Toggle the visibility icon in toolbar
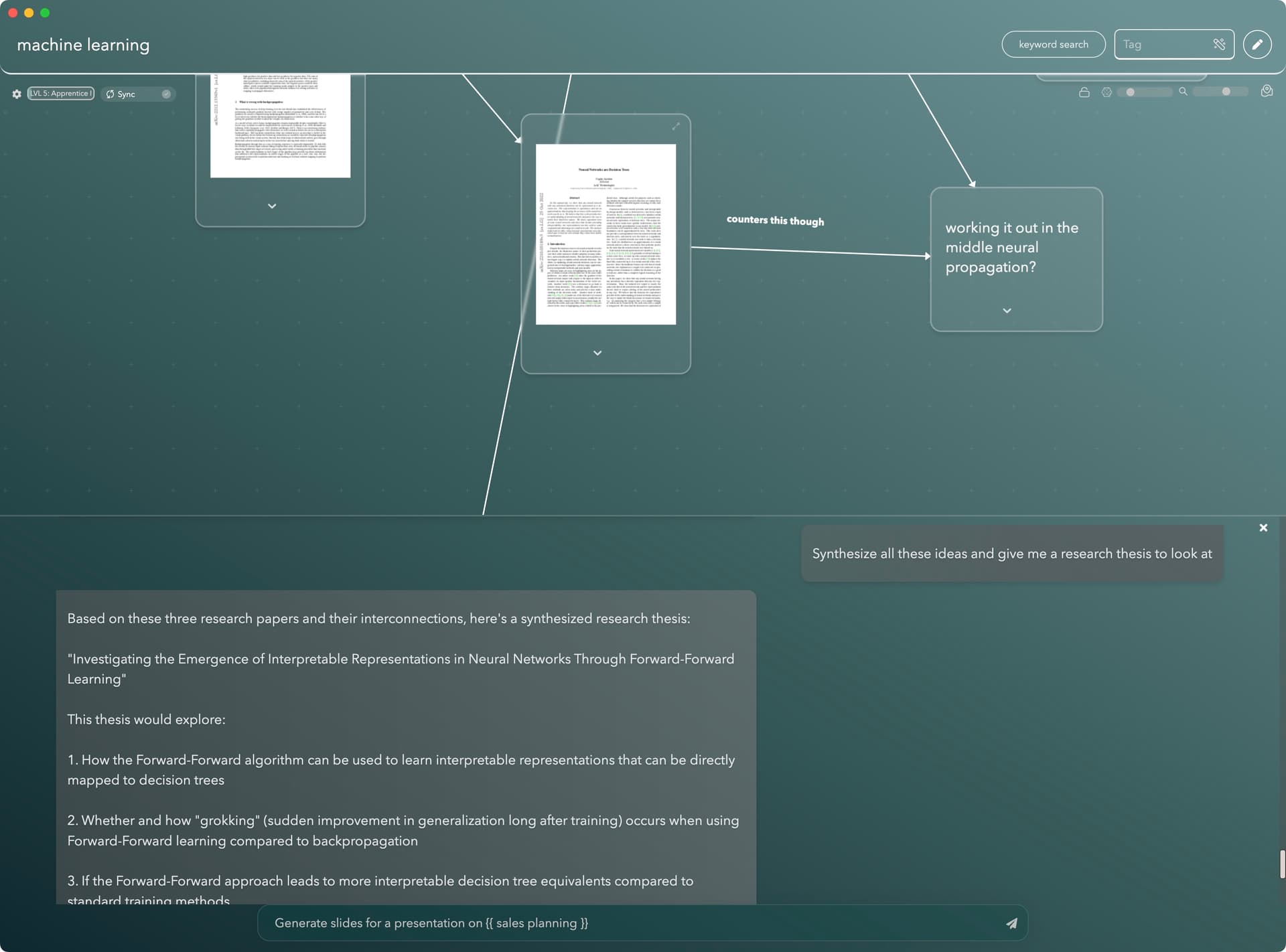Viewport: 1286px width, 952px height. click(1108, 92)
